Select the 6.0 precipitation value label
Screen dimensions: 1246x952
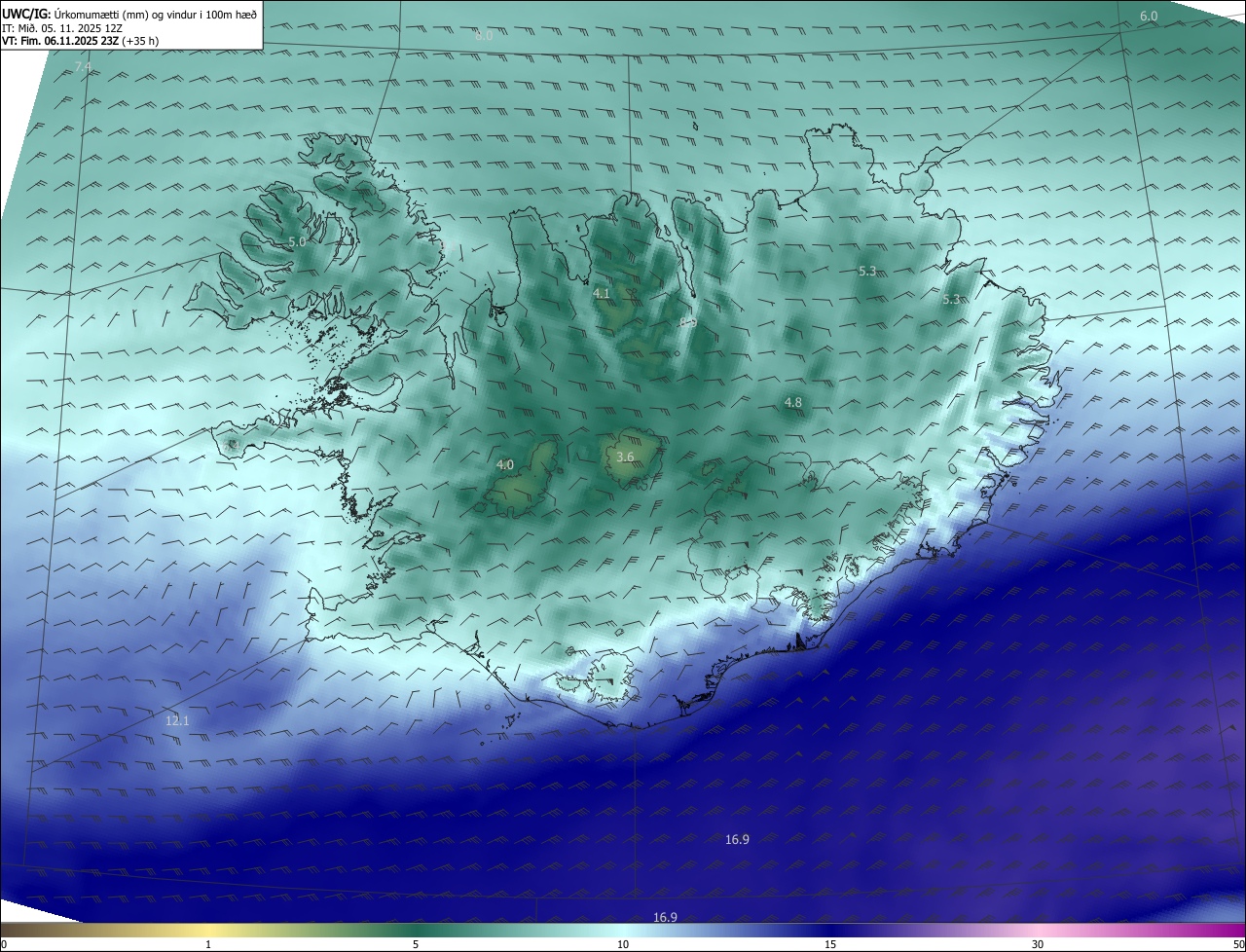tap(1149, 17)
